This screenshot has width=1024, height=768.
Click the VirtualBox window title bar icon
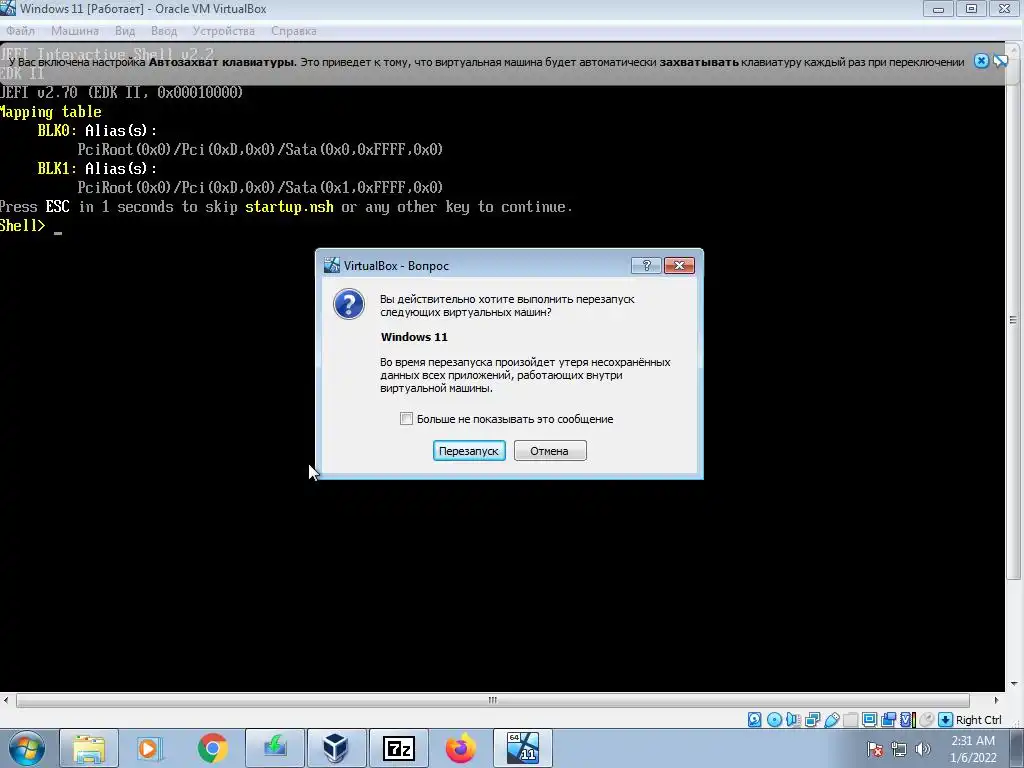[x=8, y=8]
